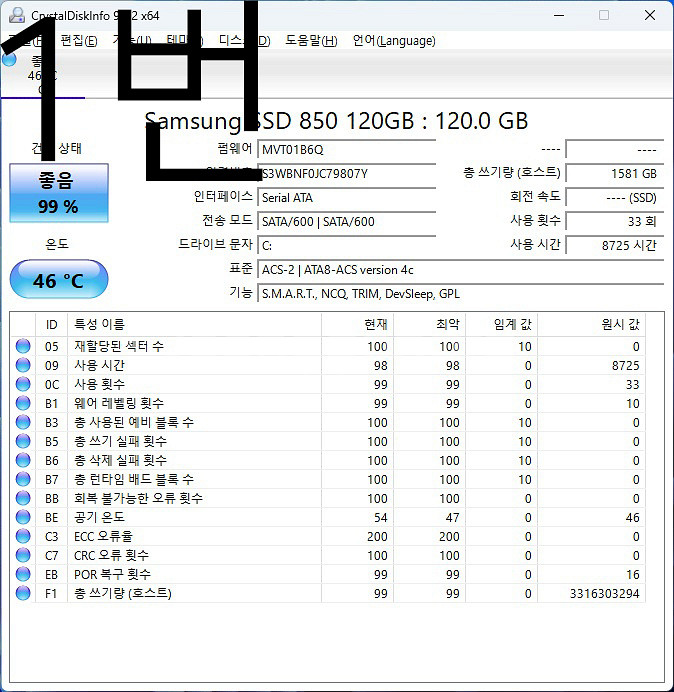Image resolution: width=674 pixels, height=692 pixels.
Task: Click the status icon for attribute B5
Action: 23,441
